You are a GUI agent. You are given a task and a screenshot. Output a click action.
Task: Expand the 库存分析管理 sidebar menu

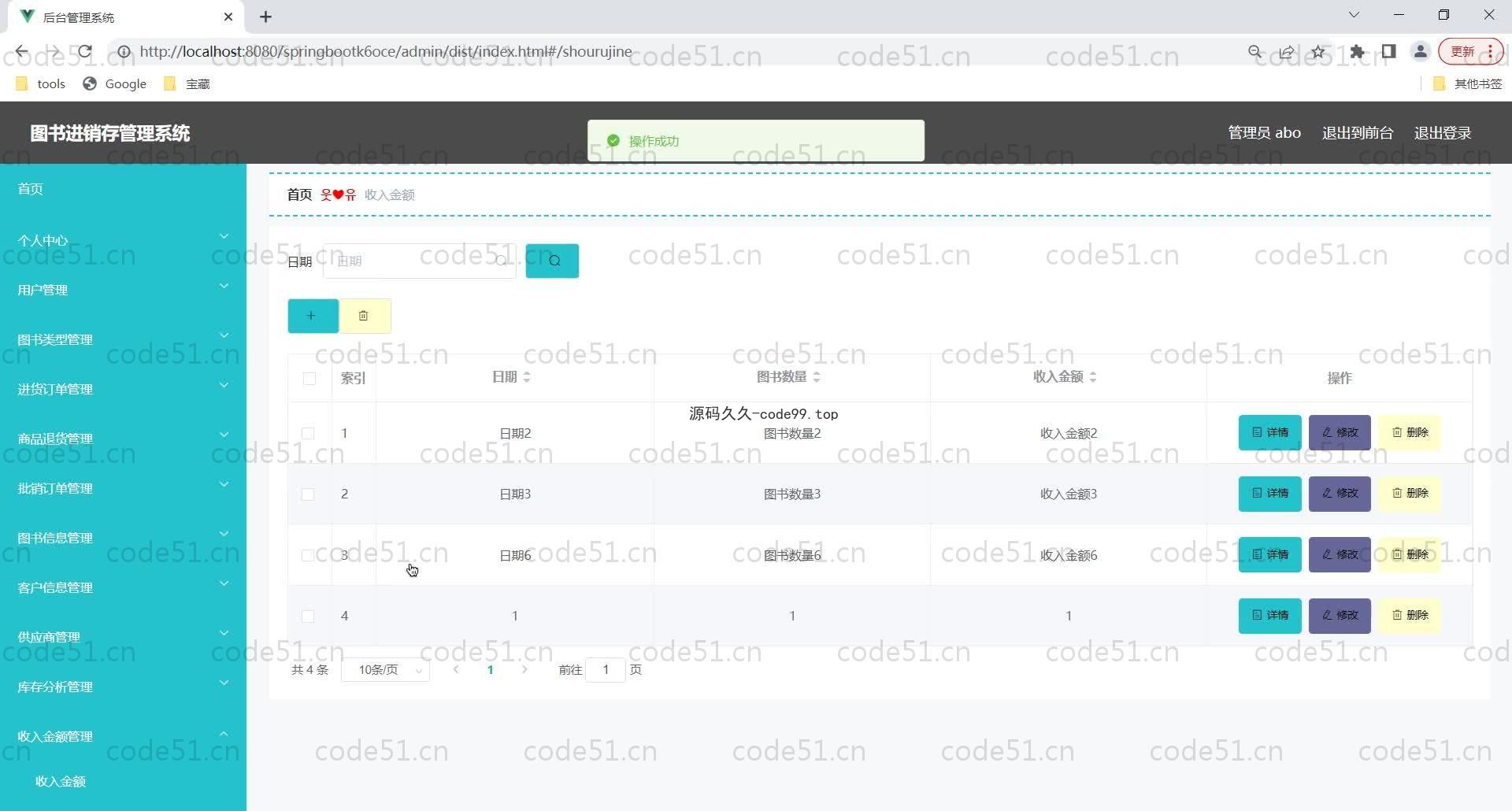point(123,685)
